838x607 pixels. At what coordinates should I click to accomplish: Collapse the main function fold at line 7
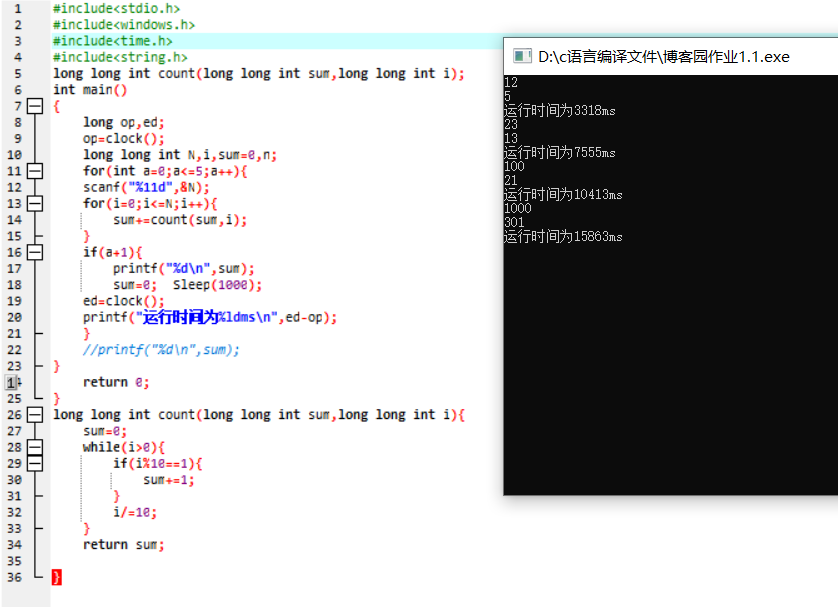pyautogui.click(x=35, y=106)
